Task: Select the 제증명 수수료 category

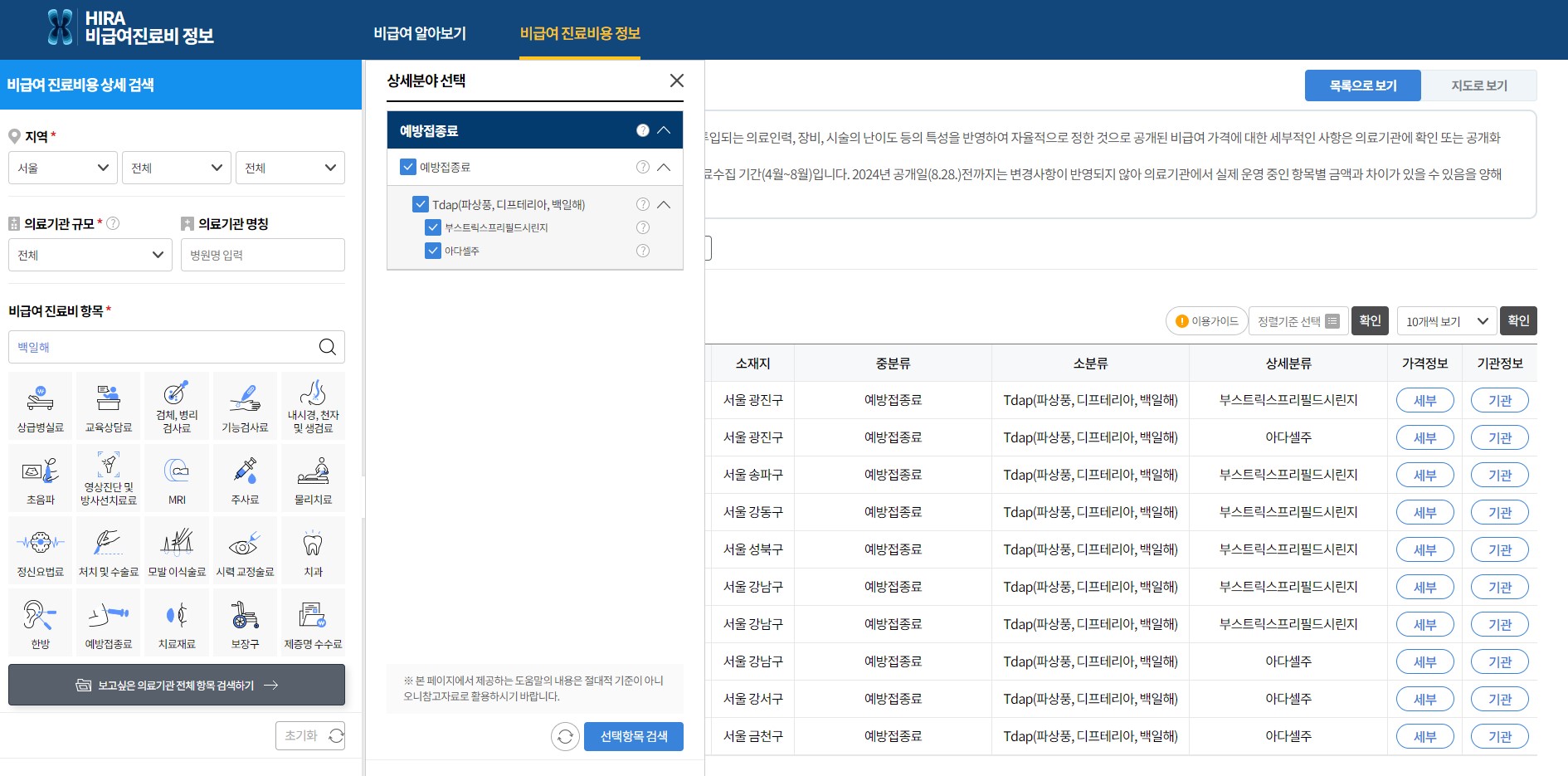Action: 313,622
